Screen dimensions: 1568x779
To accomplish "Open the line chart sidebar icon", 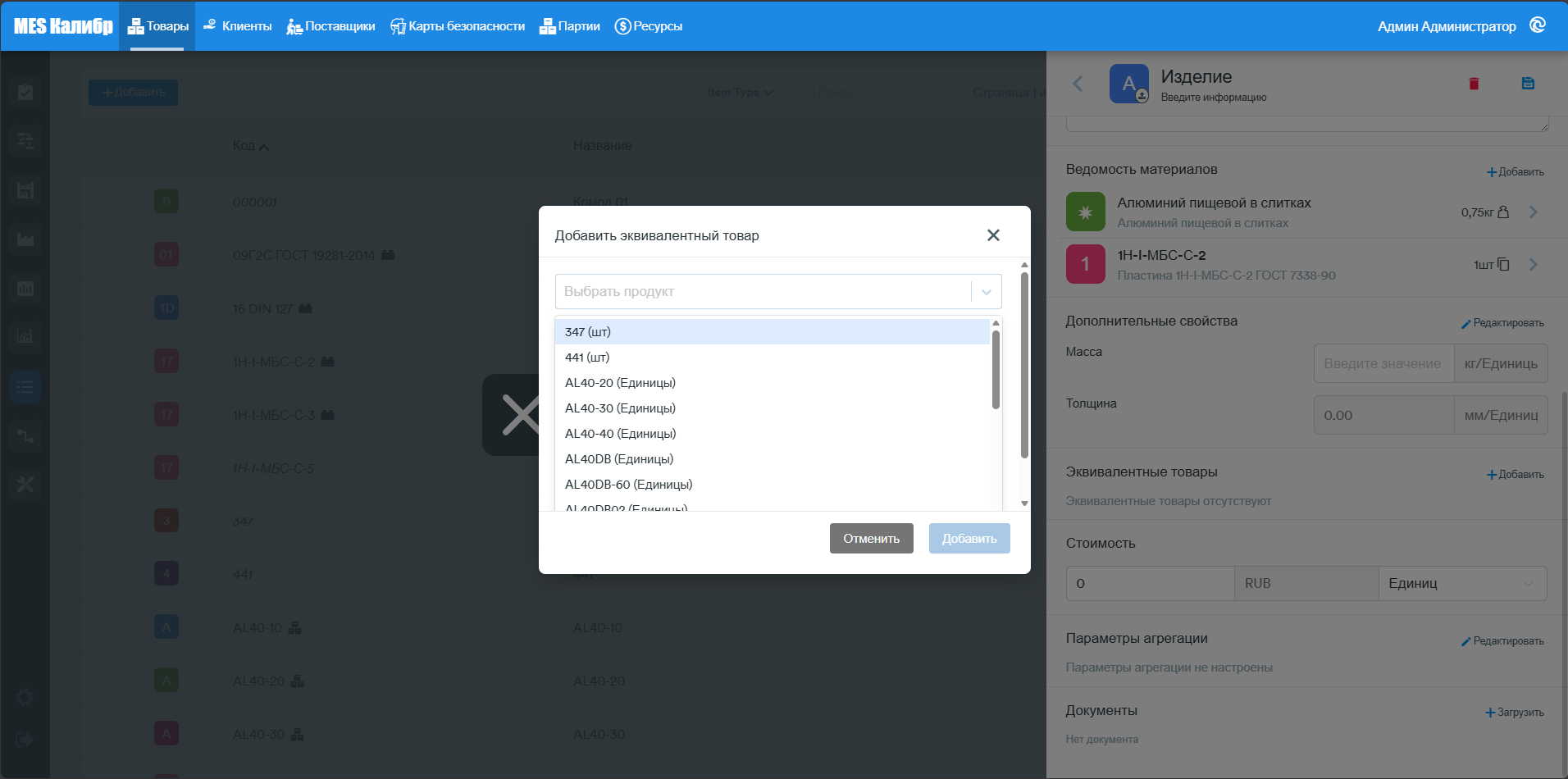I will (25, 336).
